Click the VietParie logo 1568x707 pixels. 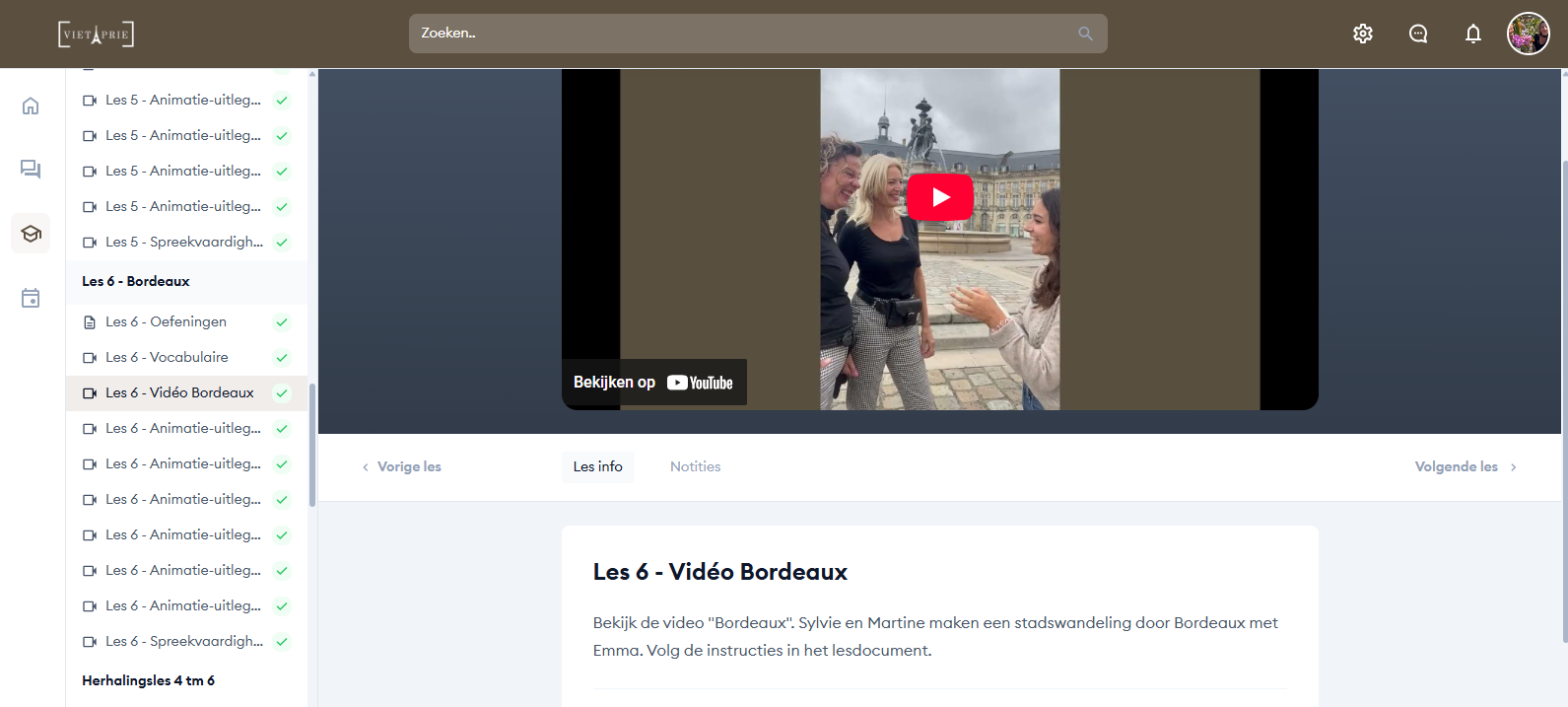pyautogui.click(x=96, y=35)
